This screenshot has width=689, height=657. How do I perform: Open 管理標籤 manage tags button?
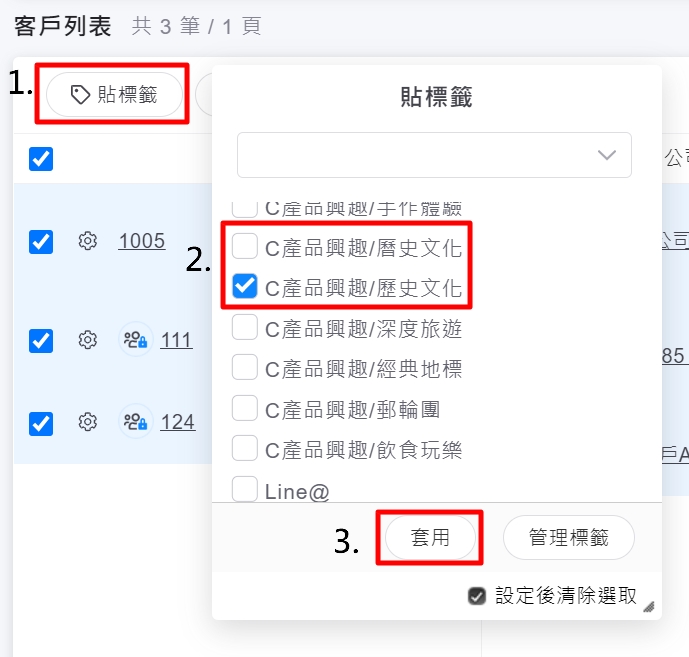(569, 537)
